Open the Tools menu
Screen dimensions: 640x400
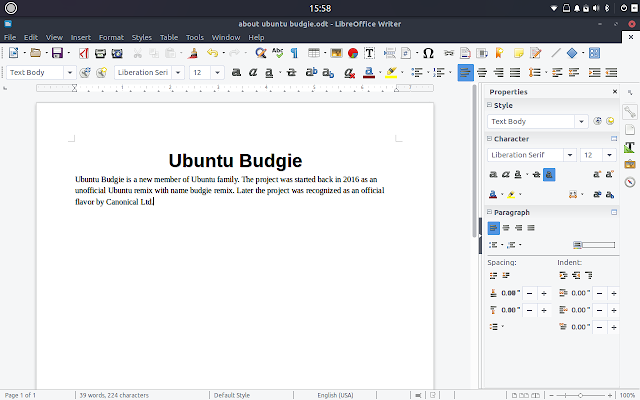click(195, 37)
